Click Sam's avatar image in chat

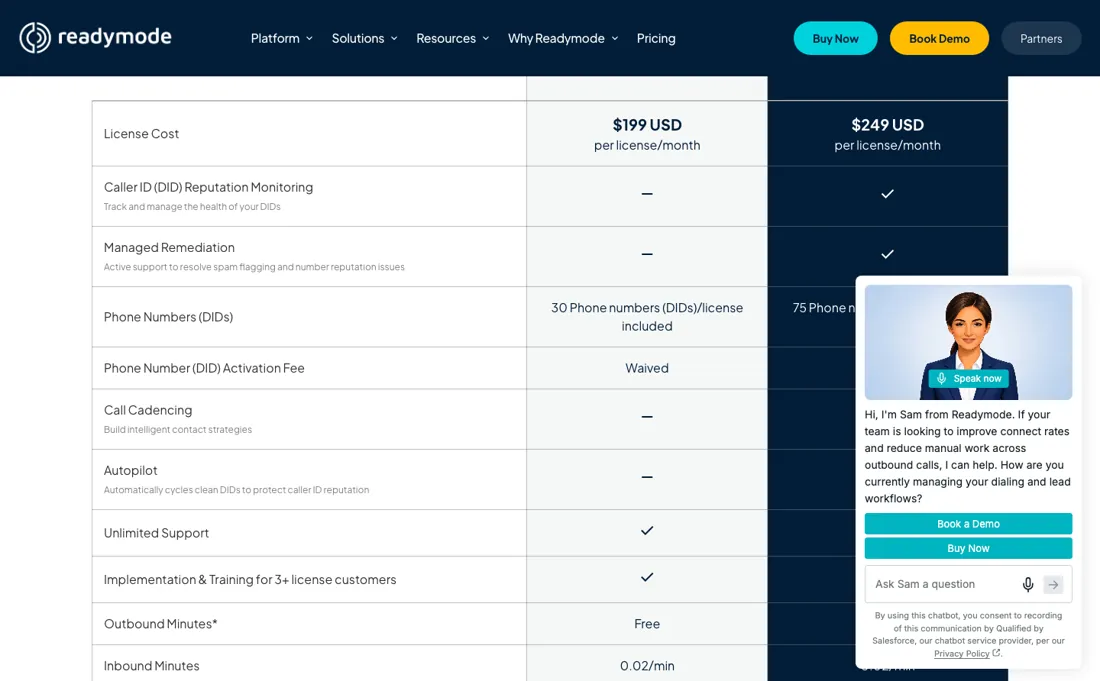pyautogui.click(x=968, y=342)
